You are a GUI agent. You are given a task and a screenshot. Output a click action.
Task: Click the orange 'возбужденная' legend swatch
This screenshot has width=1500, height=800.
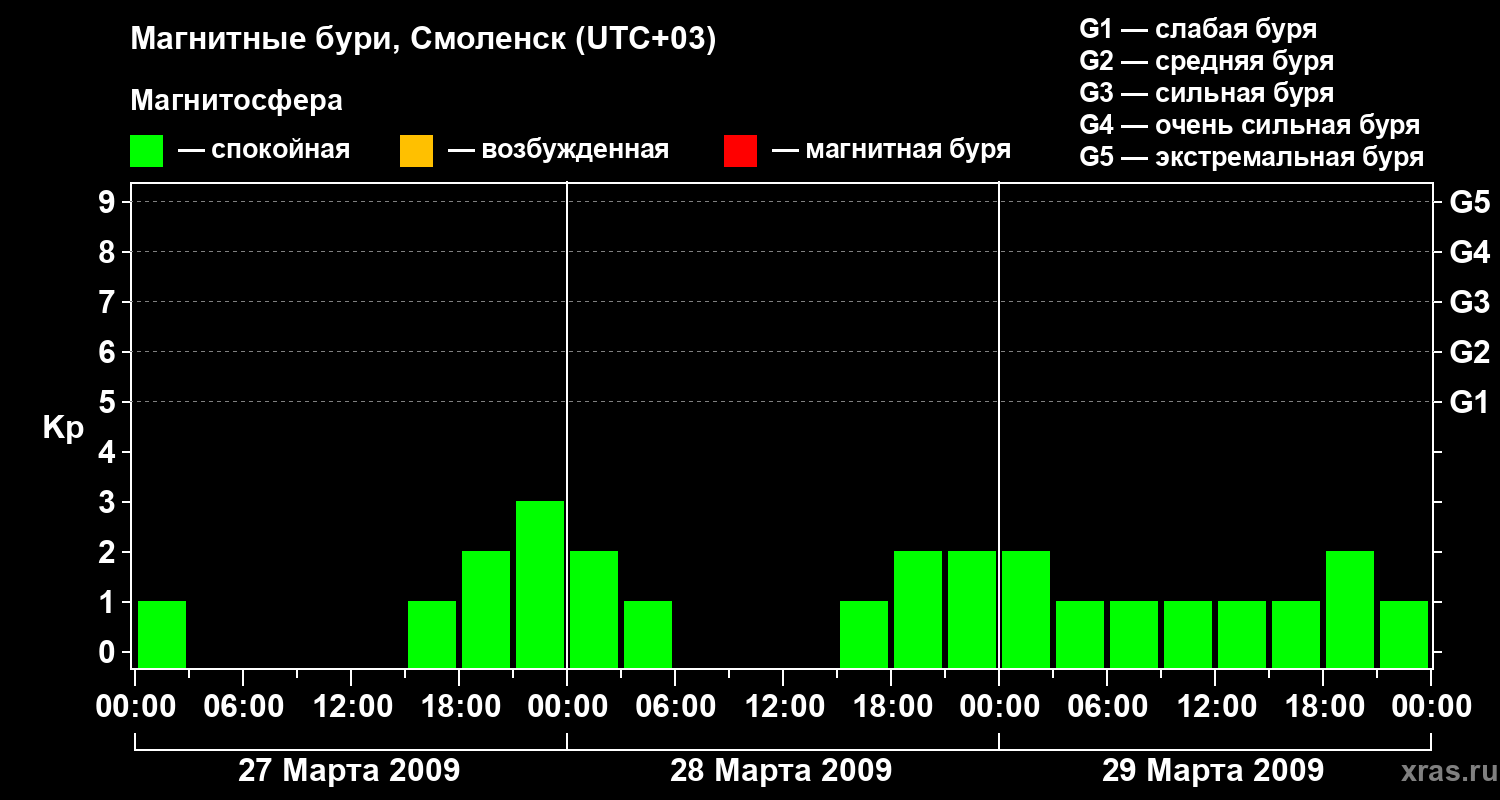point(416,151)
